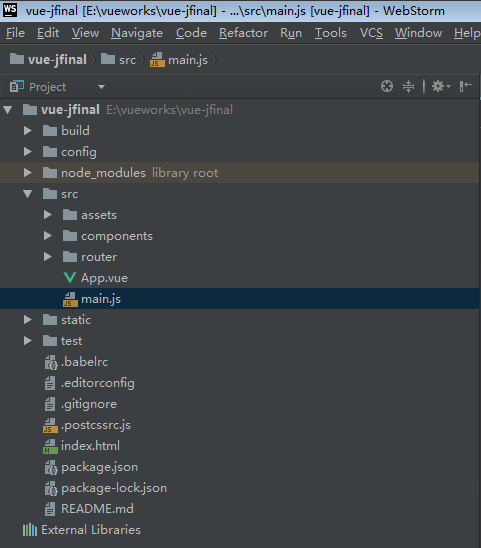Click the src breadcrumb label
The image size is (481, 548).
pyautogui.click(x=127, y=60)
